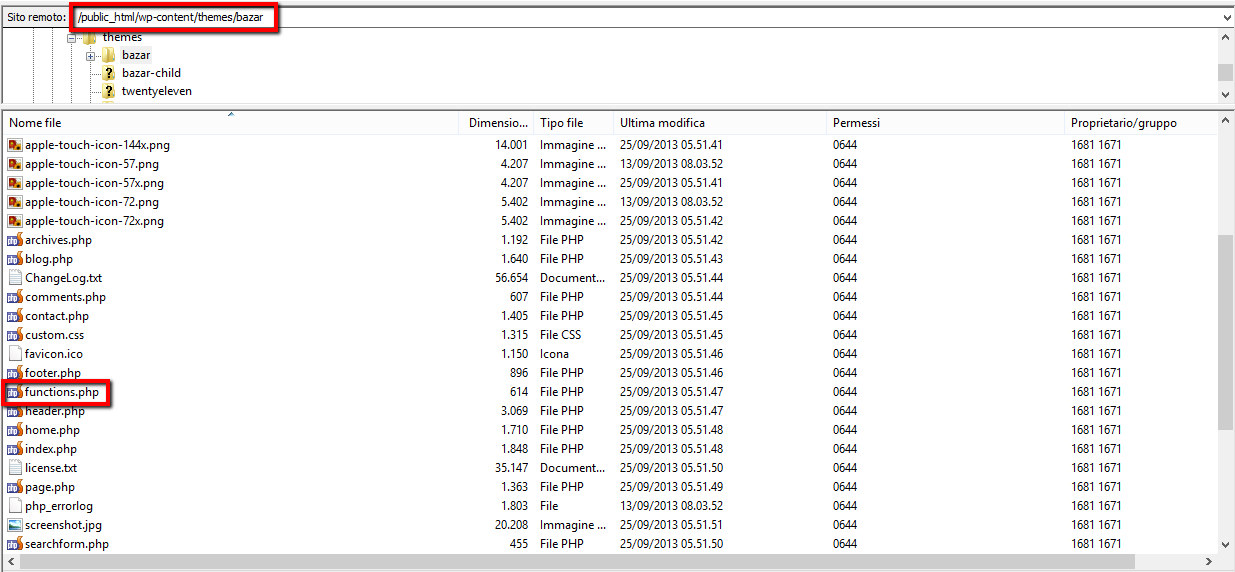Click the apple-touch-icon-57x.png file icon

(x=14, y=183)
